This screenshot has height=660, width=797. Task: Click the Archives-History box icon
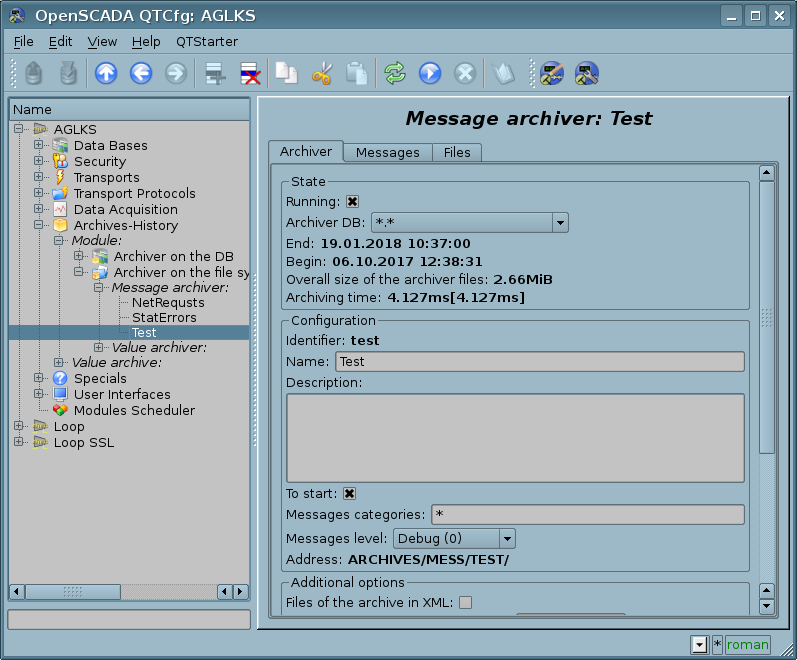tap(60, 225)
